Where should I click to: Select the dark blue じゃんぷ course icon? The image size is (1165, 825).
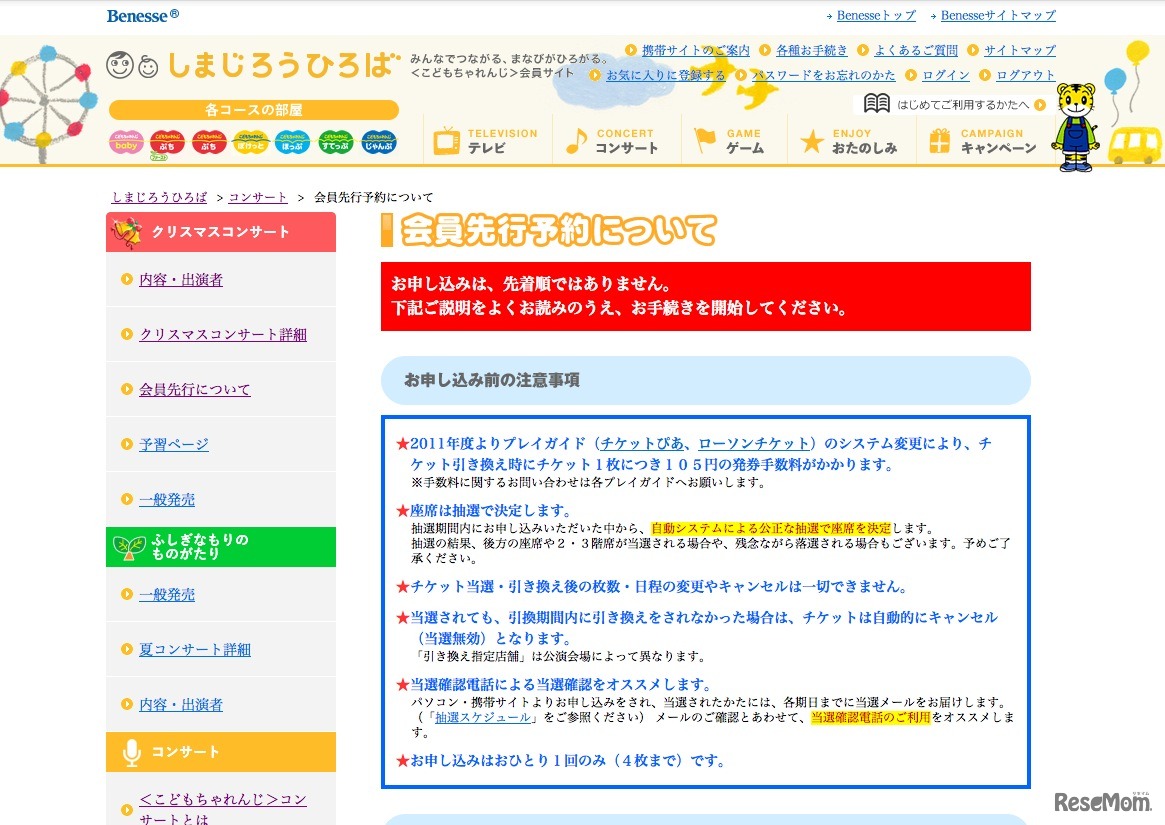377,143
